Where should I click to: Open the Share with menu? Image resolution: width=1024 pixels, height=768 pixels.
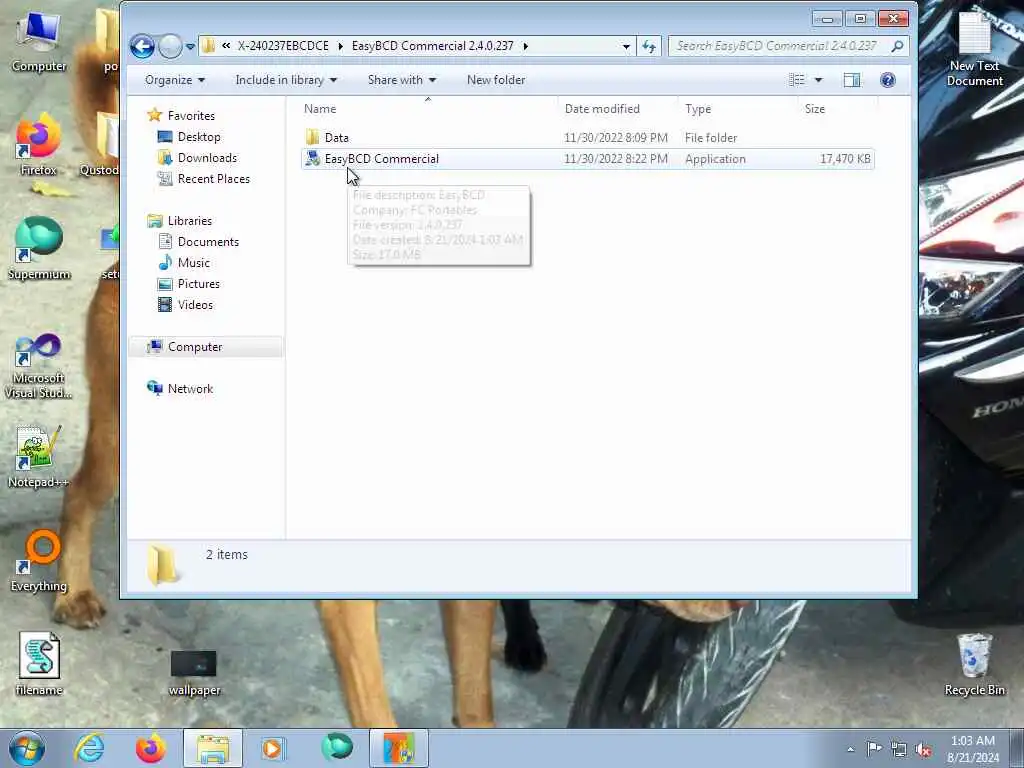tap(402, 80)
